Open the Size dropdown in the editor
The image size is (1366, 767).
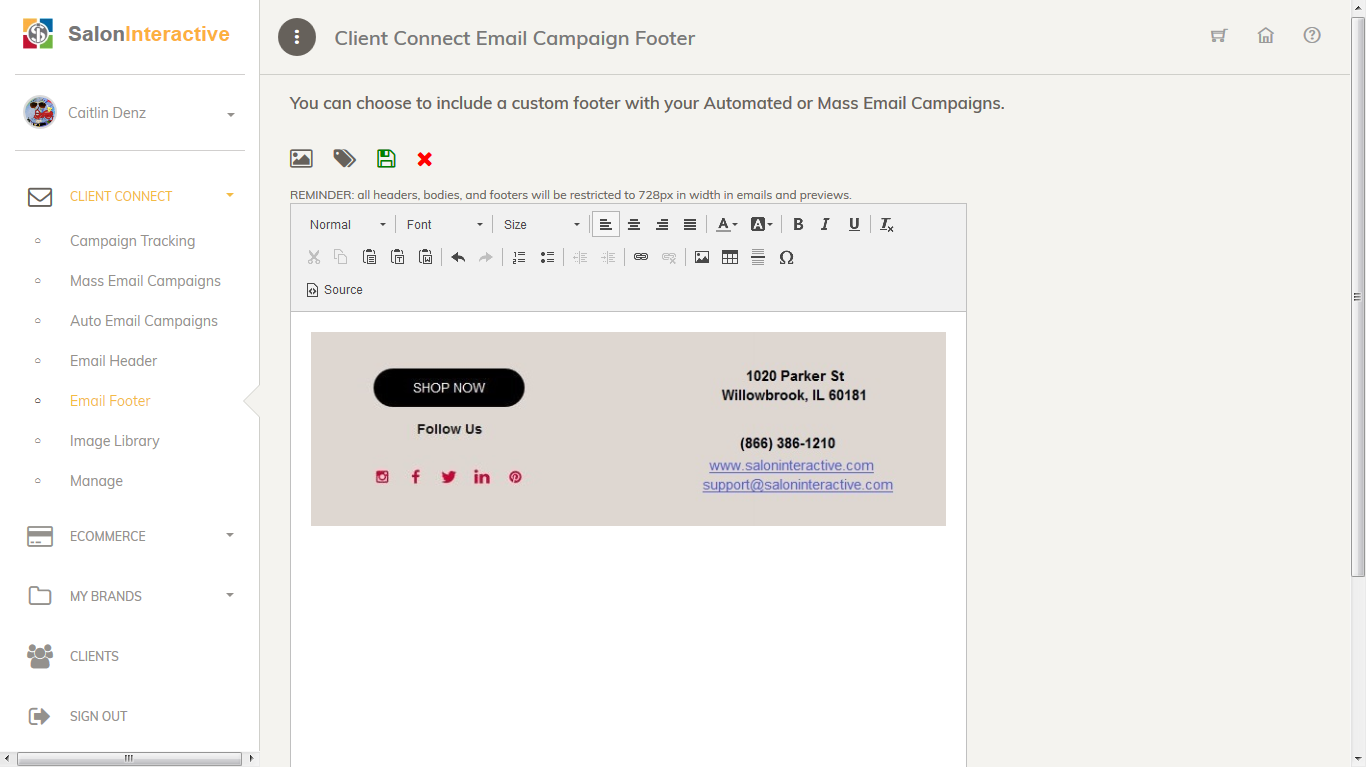[540, 224]
